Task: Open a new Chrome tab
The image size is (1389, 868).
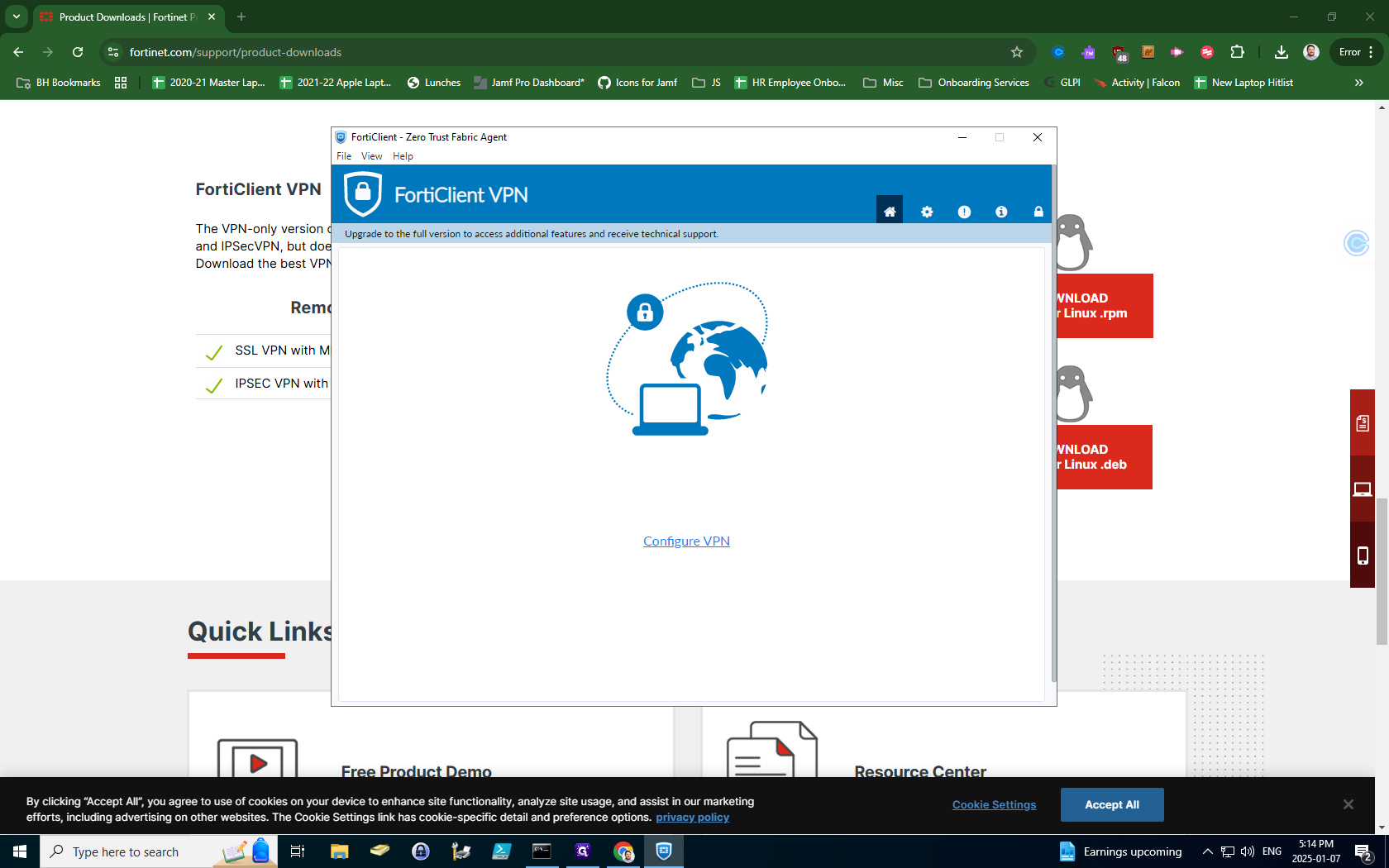Action: [x=241, y=17]
